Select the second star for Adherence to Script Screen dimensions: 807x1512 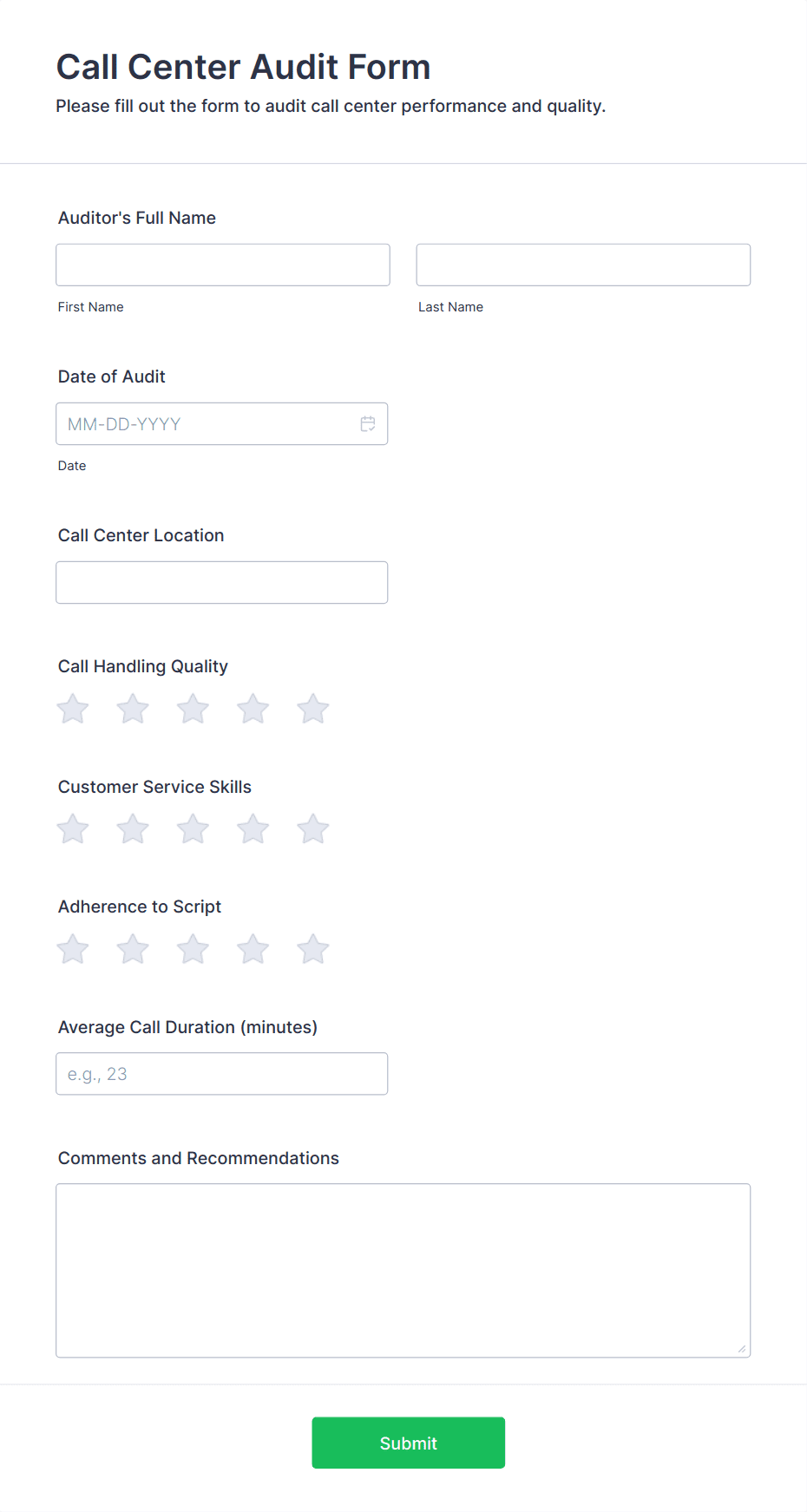(132, 948)
